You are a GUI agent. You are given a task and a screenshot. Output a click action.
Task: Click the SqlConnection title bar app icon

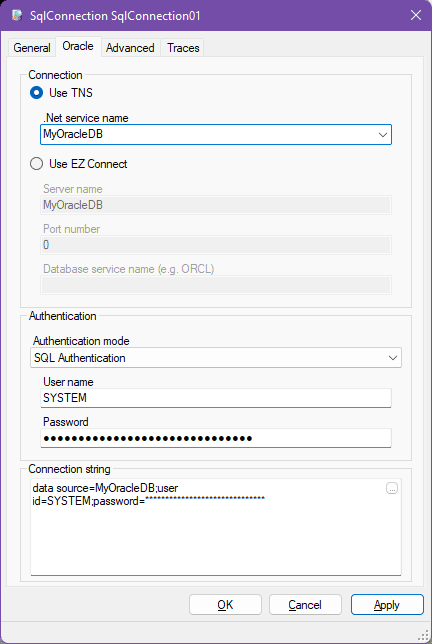pyautogui.click(x=17, y=16)
